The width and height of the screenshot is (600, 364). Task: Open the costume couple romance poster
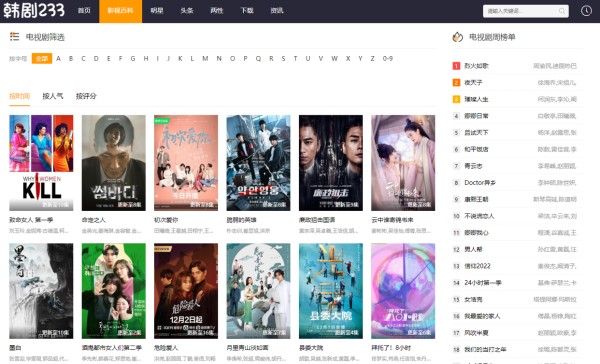click(x=403, y=163)
